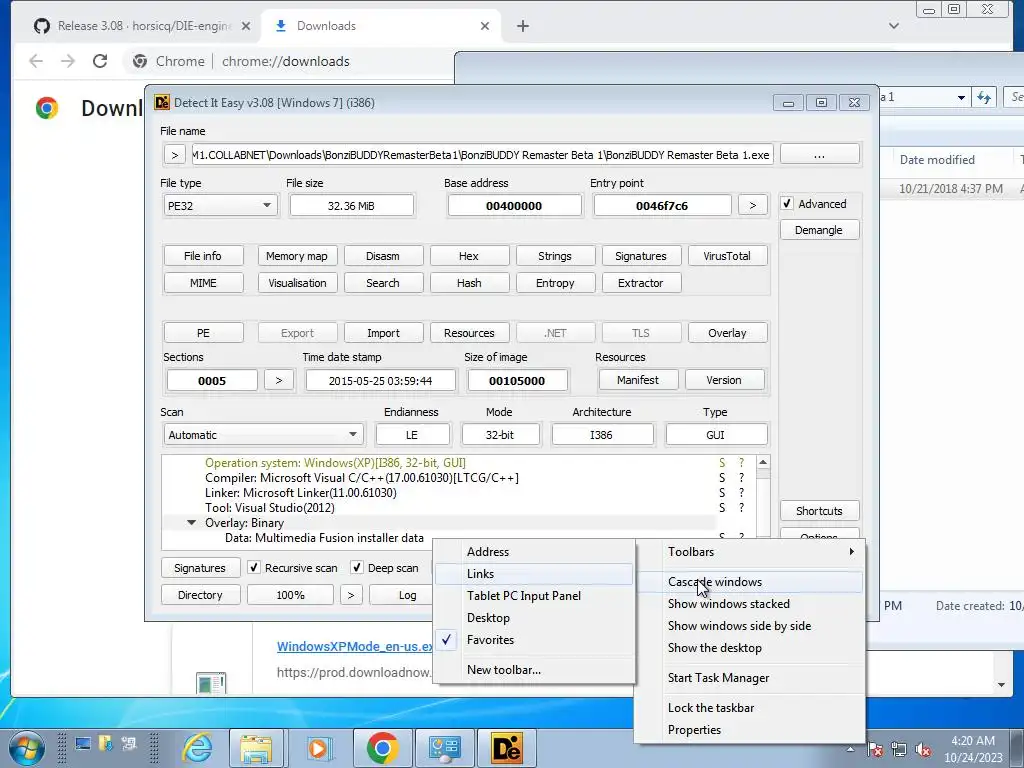Close the Downloads tab

(x=485, y=26)
